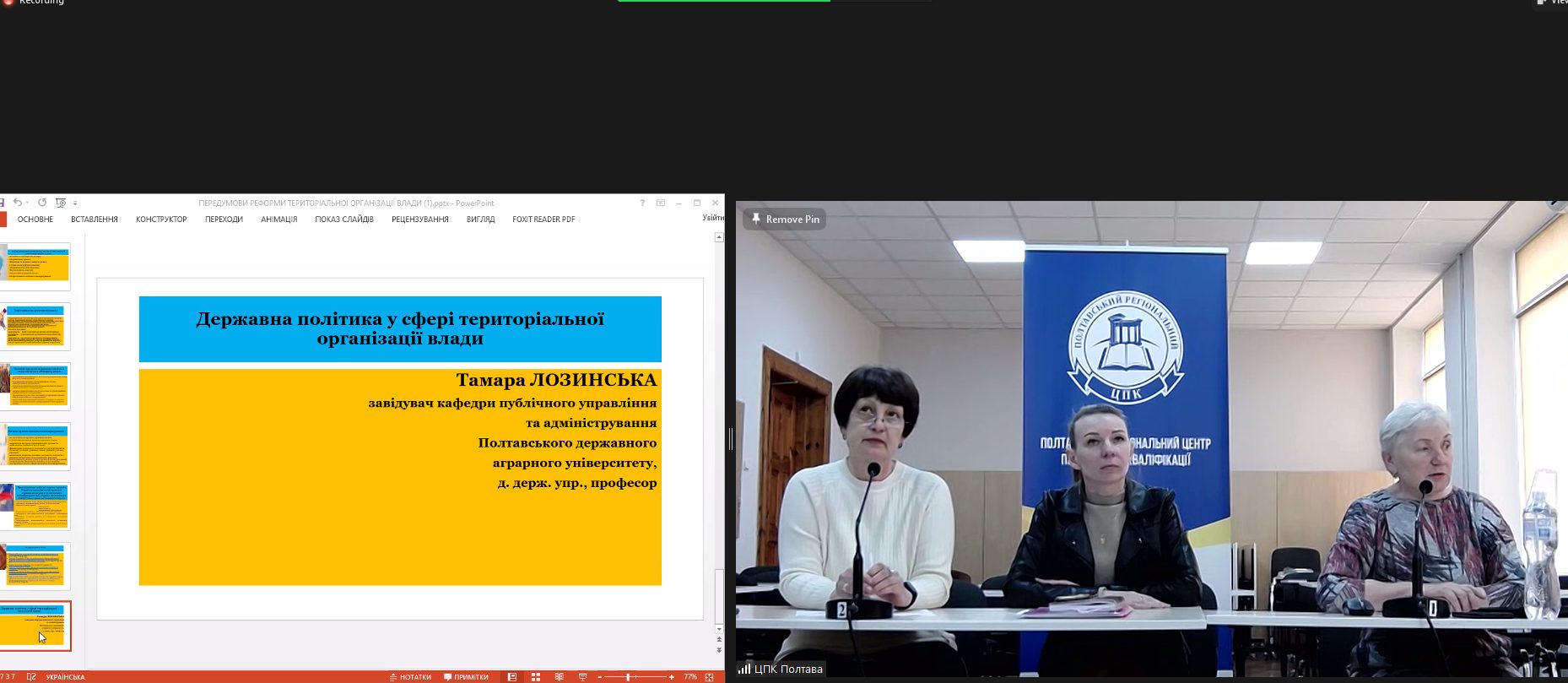Fit slide to current window icon
The image size is (1568, 683).
710,677
